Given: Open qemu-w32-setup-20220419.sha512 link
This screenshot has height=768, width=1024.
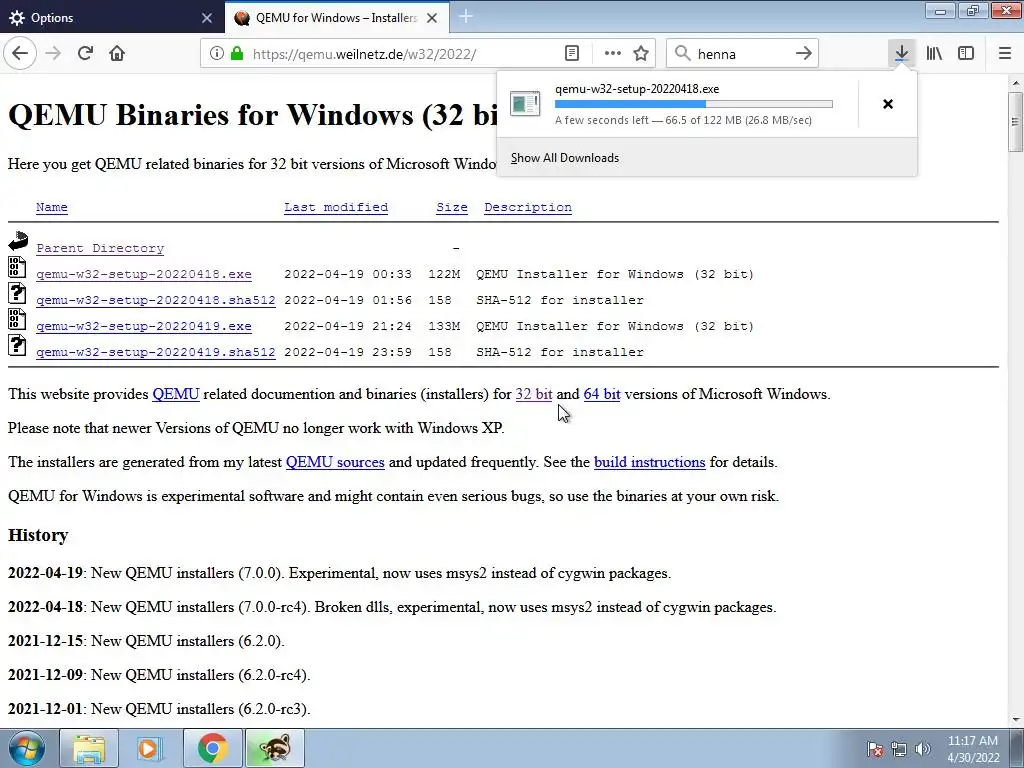Looking at the screenshot, I should tap(155, 353).
